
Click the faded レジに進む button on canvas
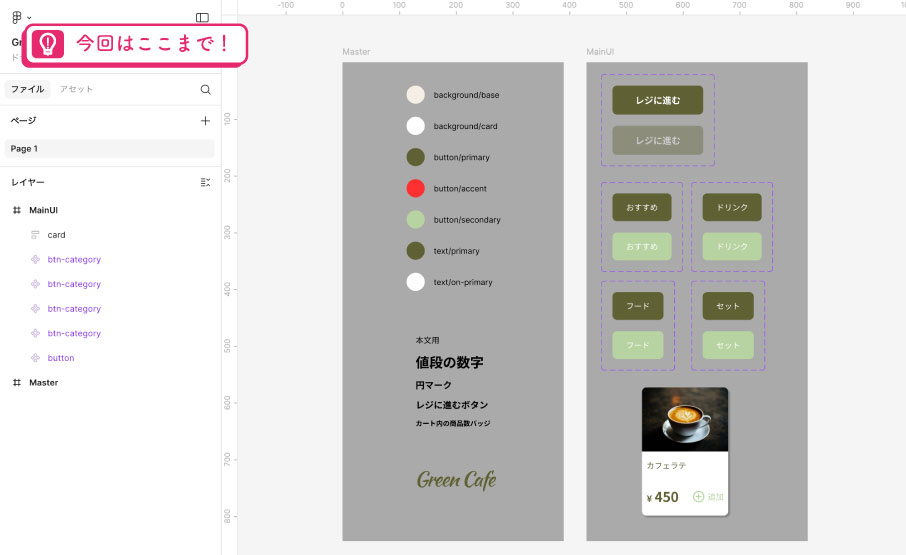click(658, 140)
